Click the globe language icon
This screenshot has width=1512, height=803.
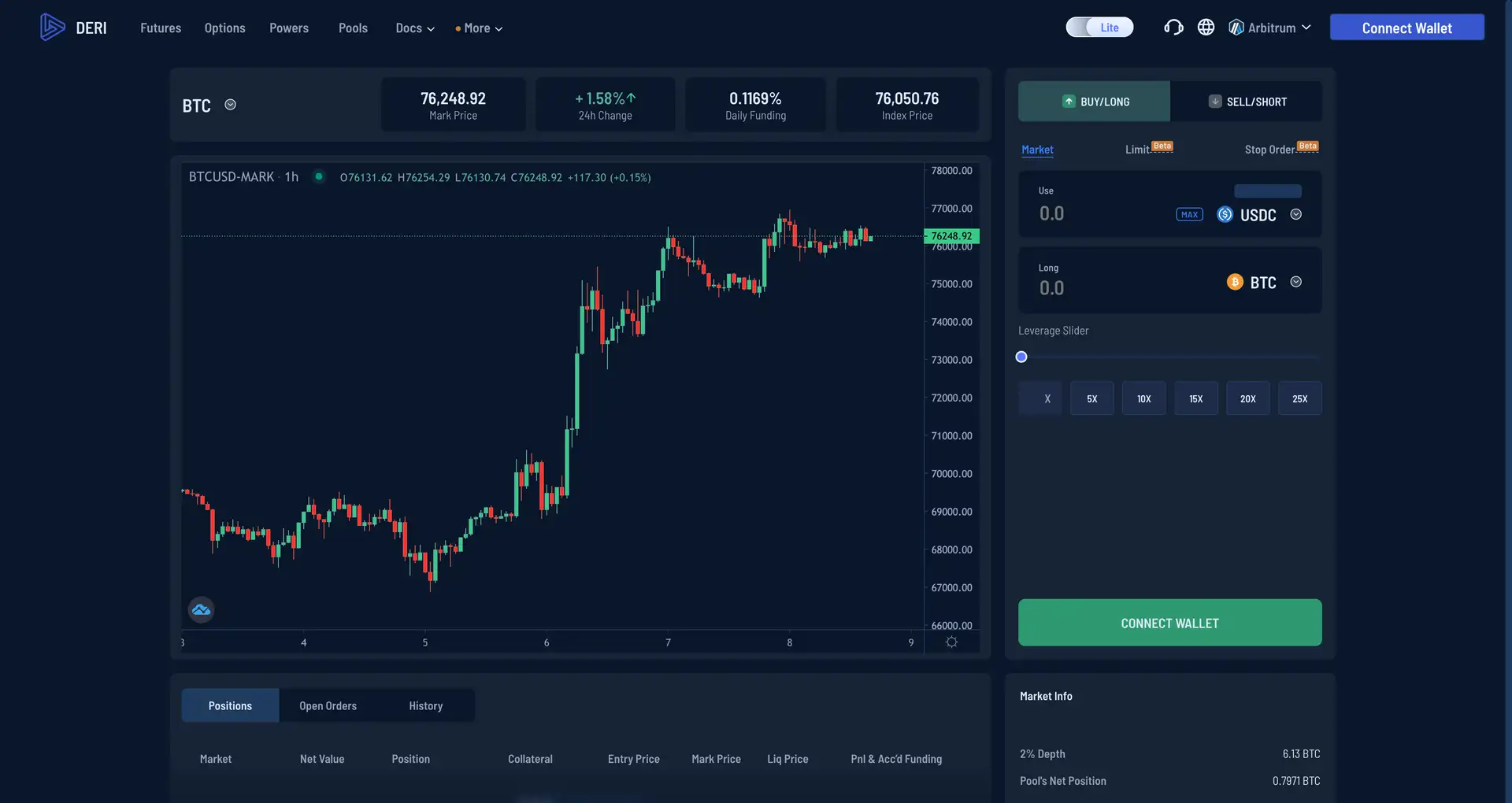[x=1206, y=28]
